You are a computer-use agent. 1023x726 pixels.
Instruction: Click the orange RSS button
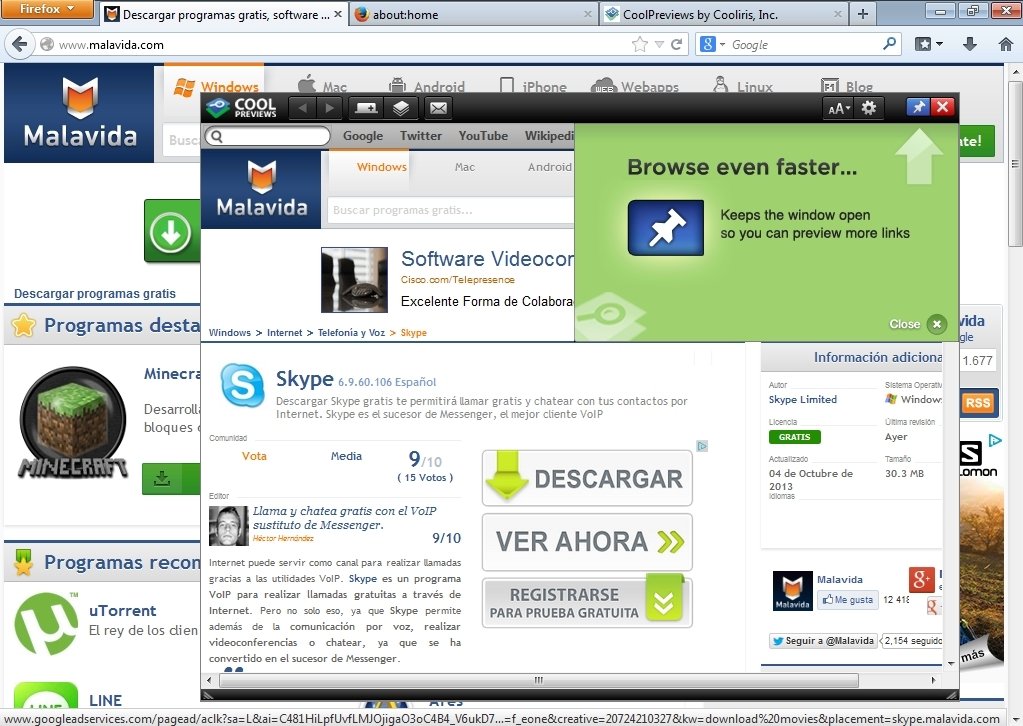[x=977, y=403]
